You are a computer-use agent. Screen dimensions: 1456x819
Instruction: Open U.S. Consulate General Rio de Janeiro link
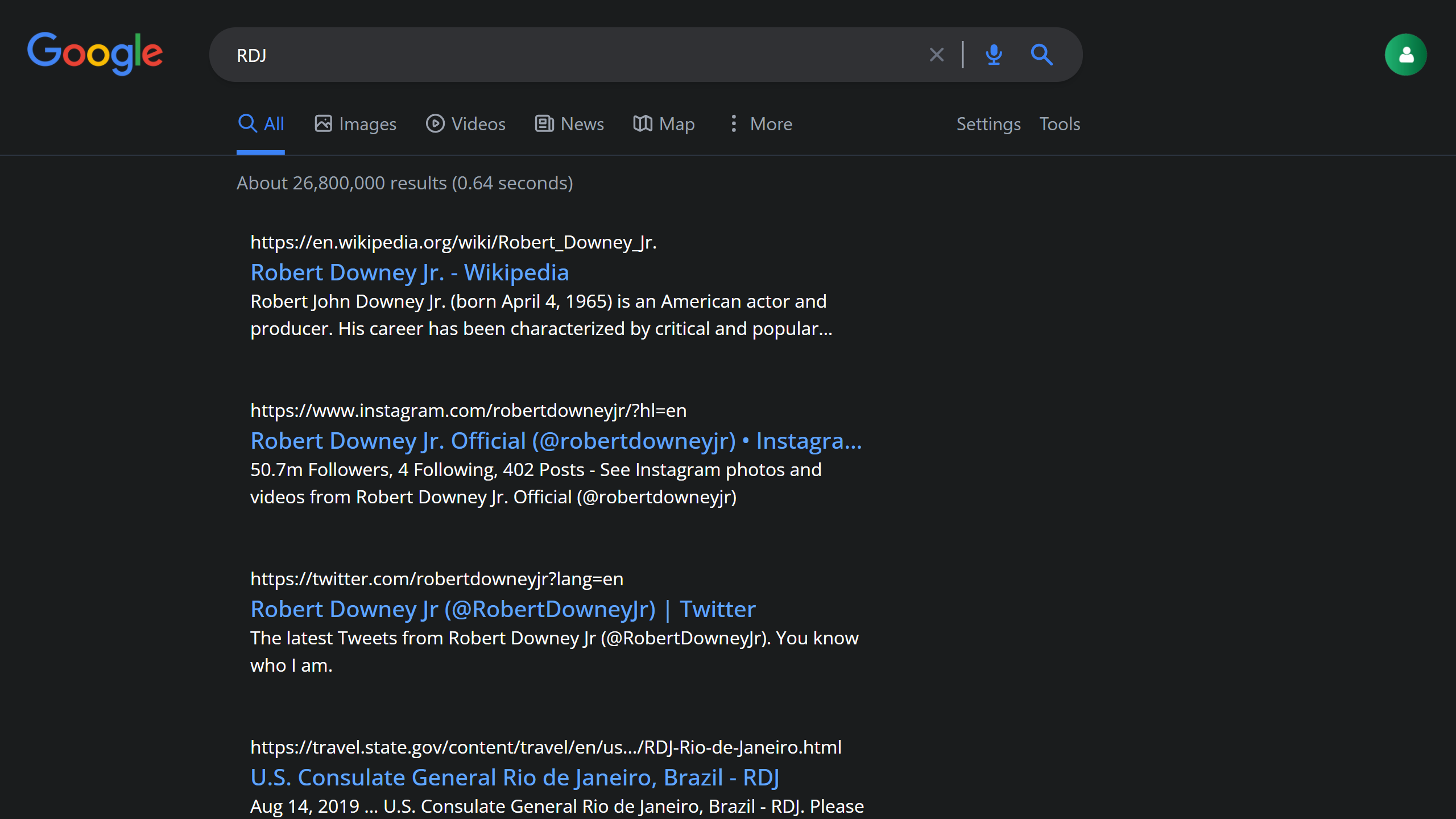514,777
